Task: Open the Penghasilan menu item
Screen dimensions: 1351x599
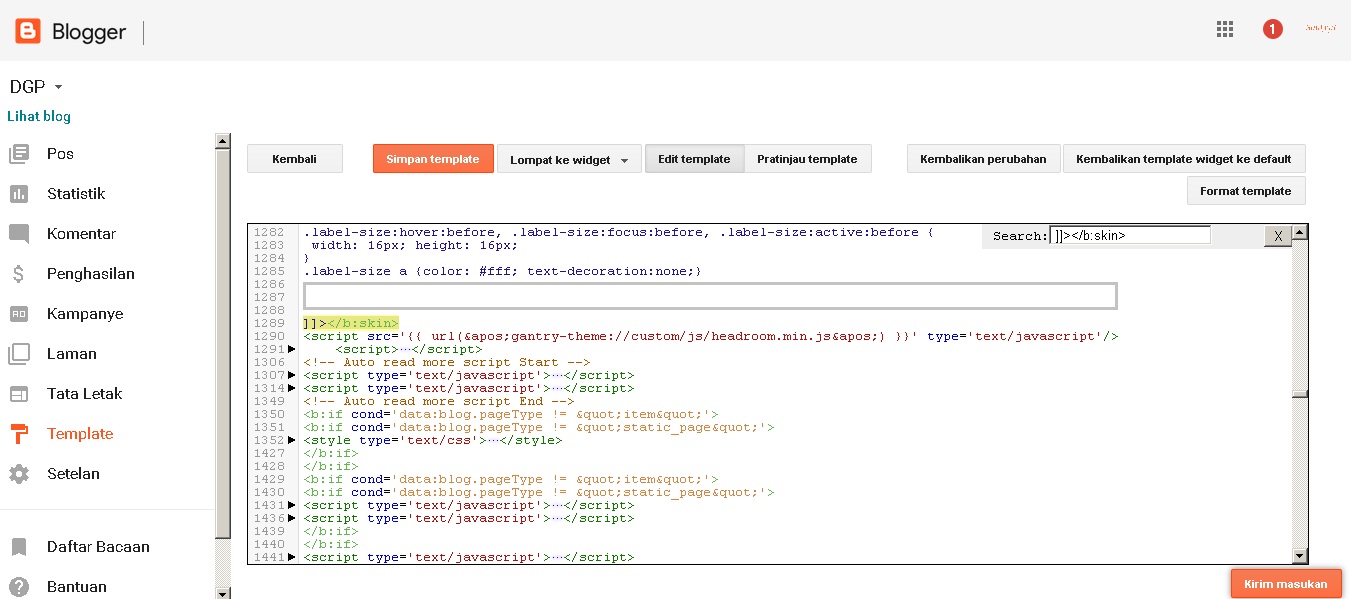Action: [x=90, y=274]
